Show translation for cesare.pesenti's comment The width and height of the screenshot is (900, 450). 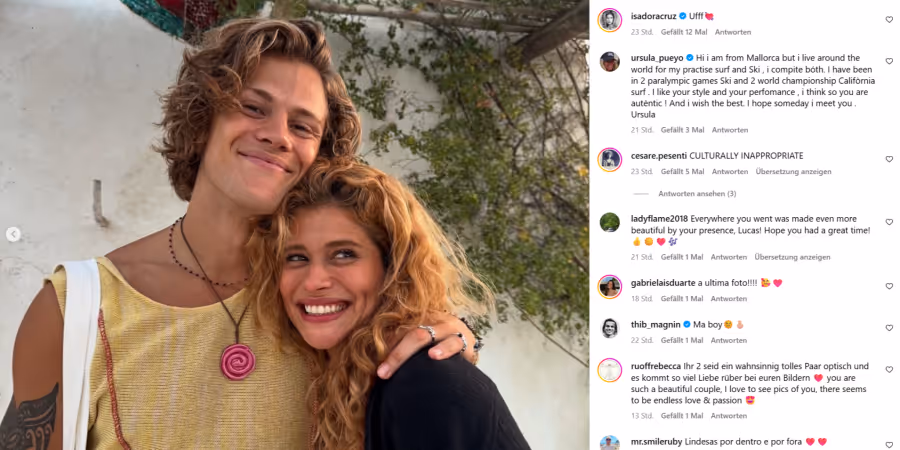pyautogui.click(x=793, y=172)
